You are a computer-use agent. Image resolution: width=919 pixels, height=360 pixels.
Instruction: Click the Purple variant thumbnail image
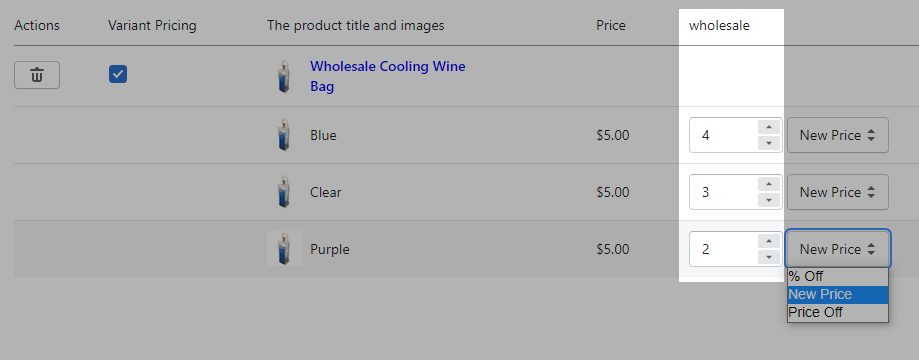tap(284, 249)
